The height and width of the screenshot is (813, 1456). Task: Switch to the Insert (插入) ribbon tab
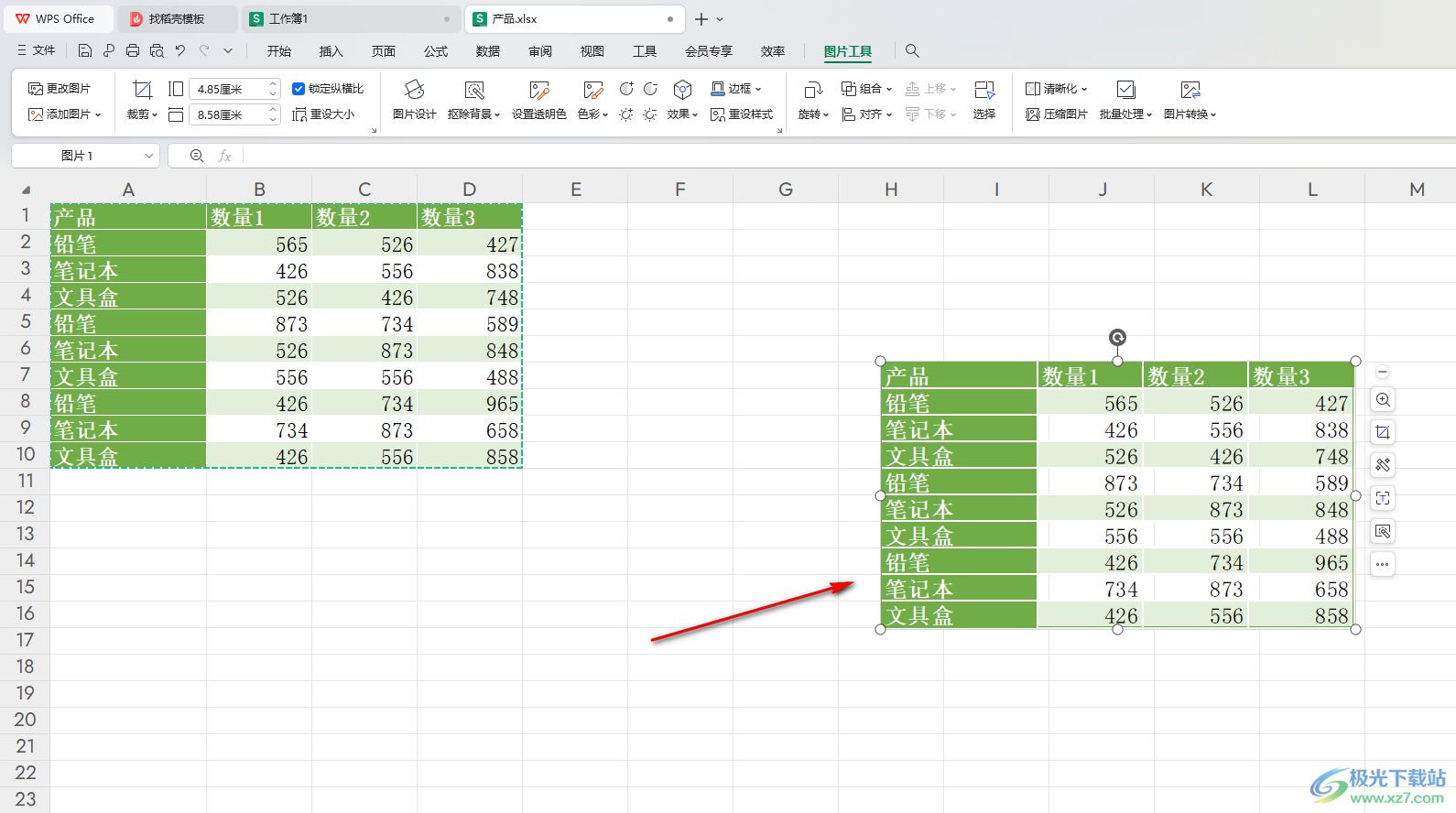click(x=331, y=51)
